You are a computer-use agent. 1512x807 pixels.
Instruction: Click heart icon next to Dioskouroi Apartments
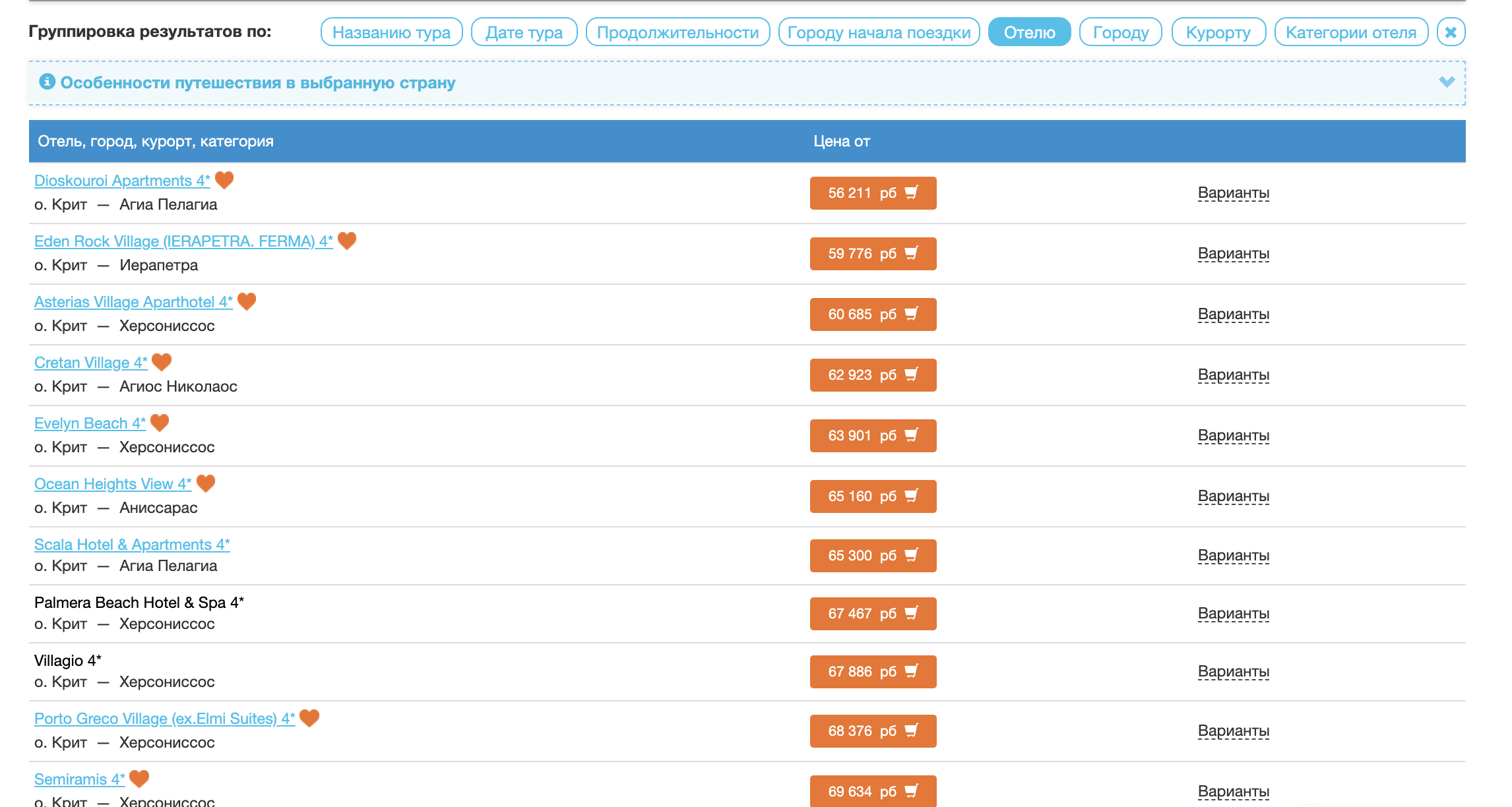(x=224, y=180)
